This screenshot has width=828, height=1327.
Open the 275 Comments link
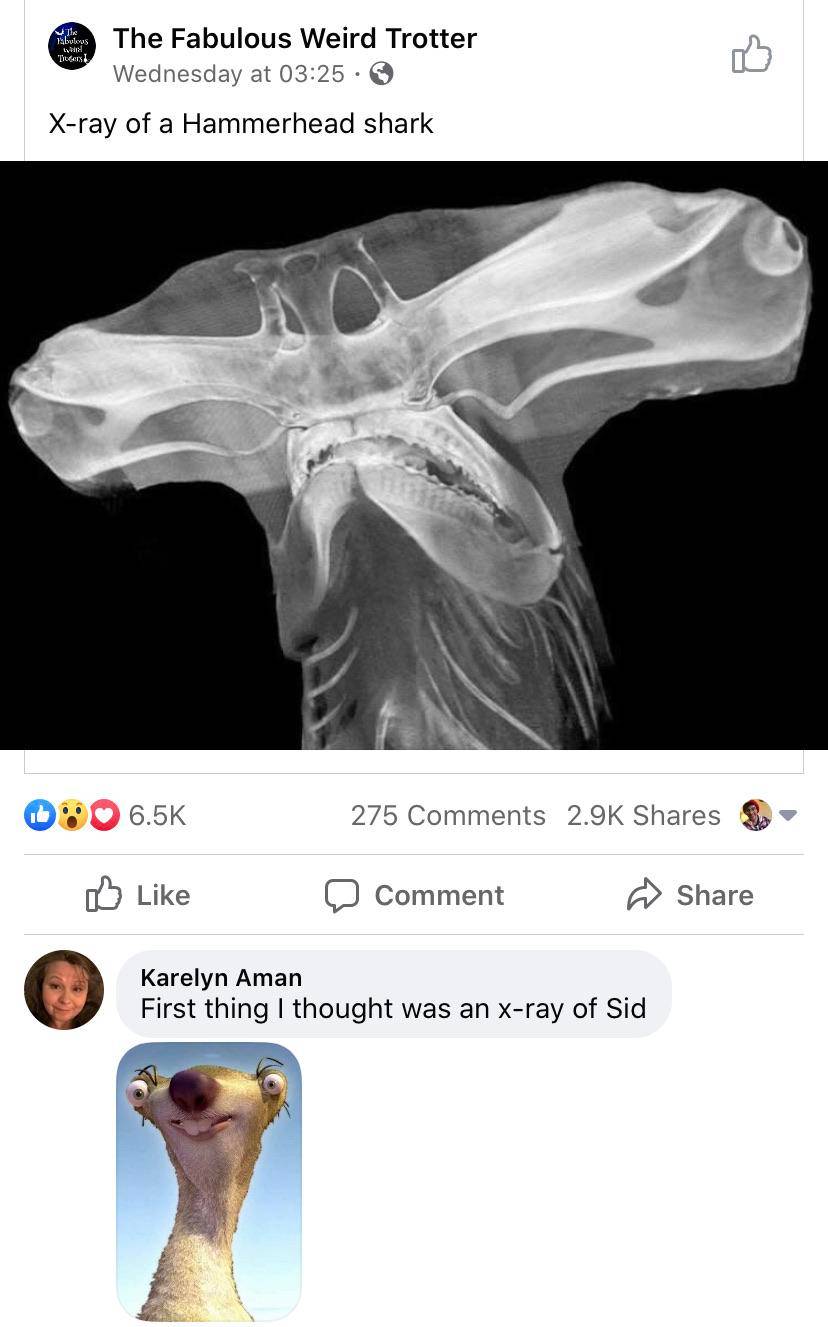[448, 815]
